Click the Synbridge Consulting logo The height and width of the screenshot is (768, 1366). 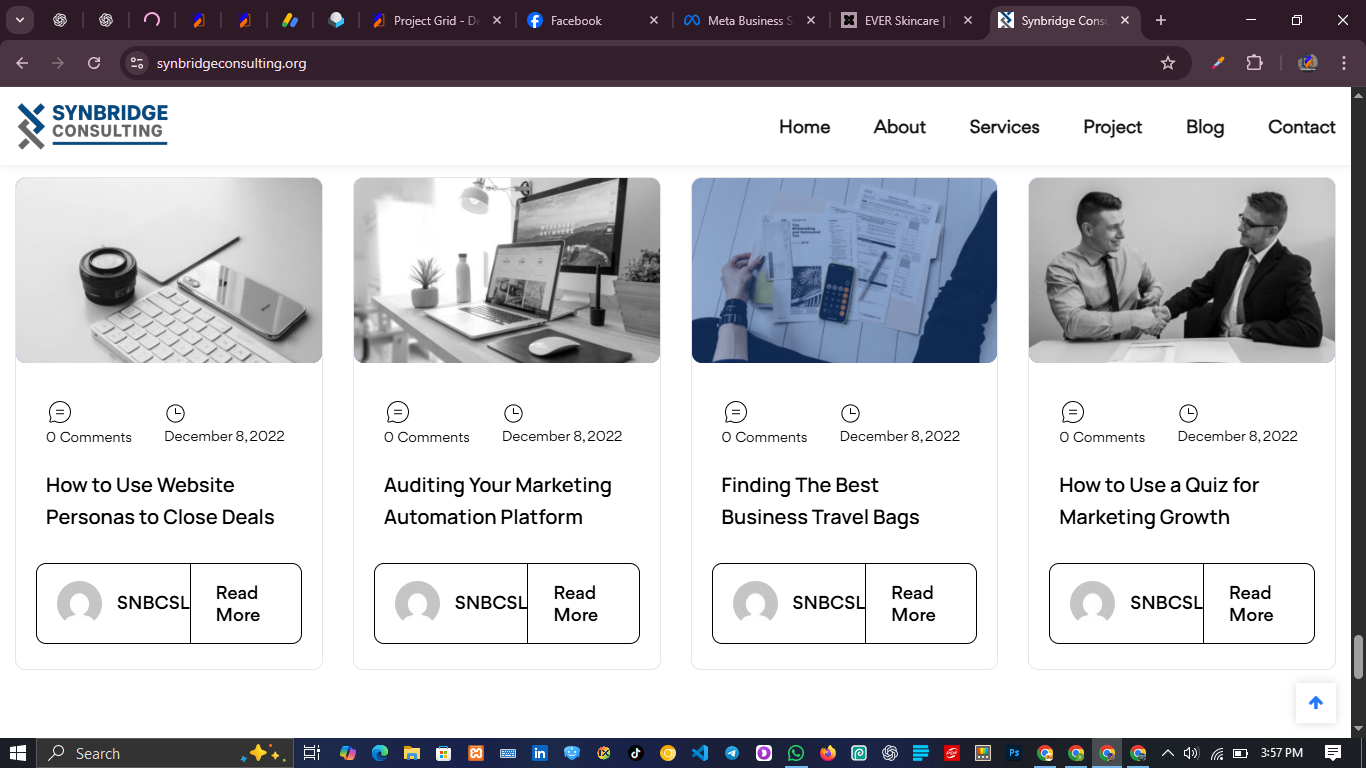[x=91, y=125]
